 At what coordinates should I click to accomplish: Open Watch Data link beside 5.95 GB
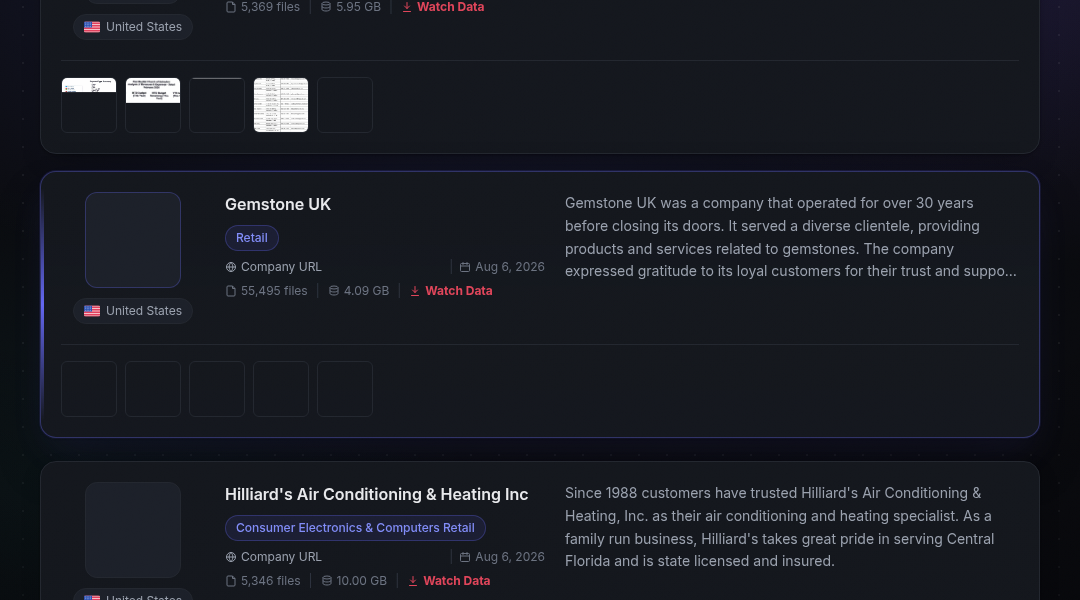(443, 7)
